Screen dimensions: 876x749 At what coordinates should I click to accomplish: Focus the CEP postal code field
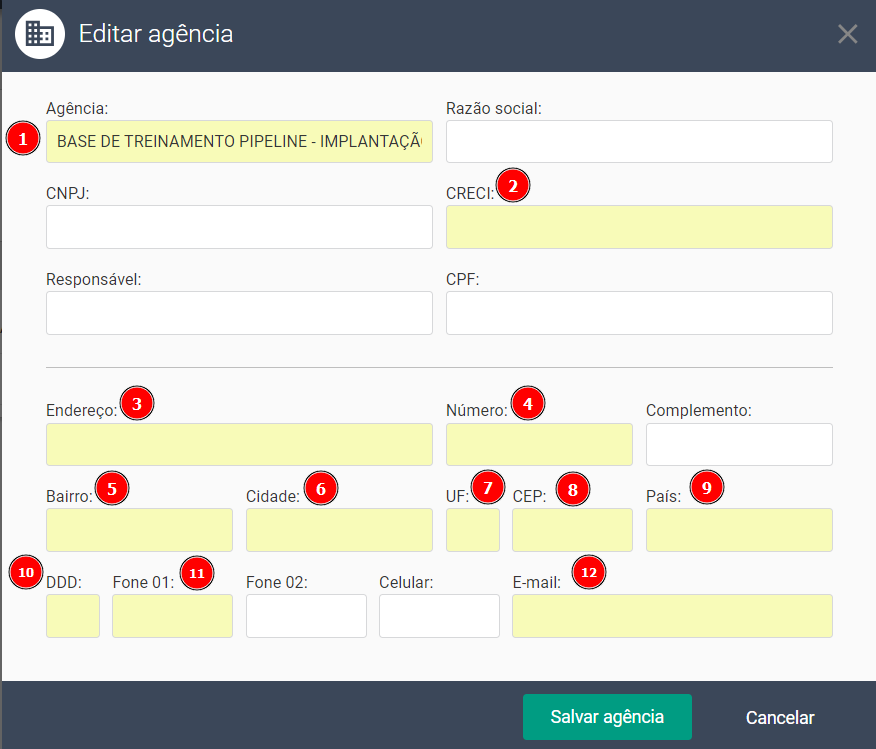[x=572, y=530]
